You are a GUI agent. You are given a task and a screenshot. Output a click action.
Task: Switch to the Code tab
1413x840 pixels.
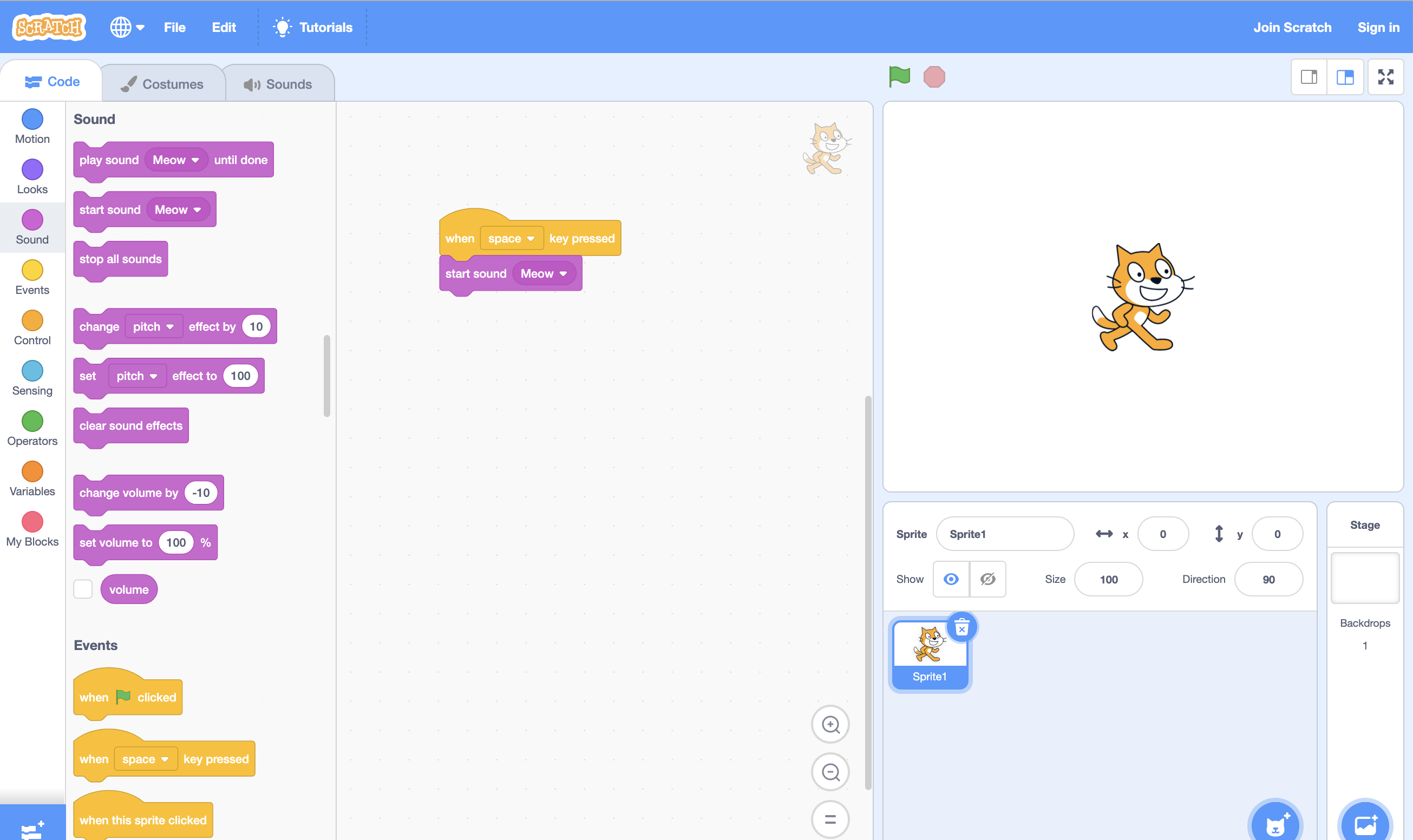tap(51, 82)
